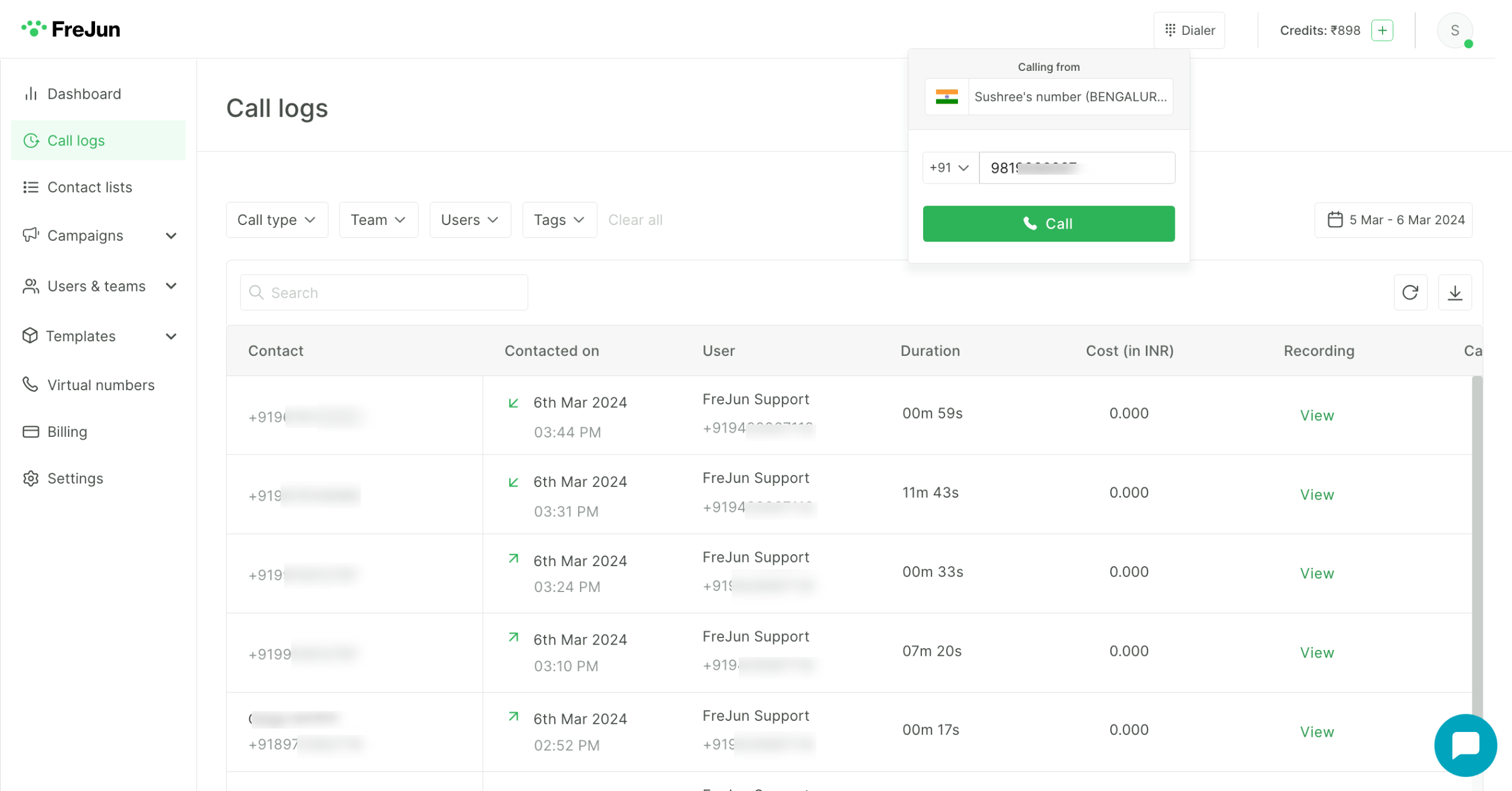Open the Dialer keypad button

point(1189,30)
